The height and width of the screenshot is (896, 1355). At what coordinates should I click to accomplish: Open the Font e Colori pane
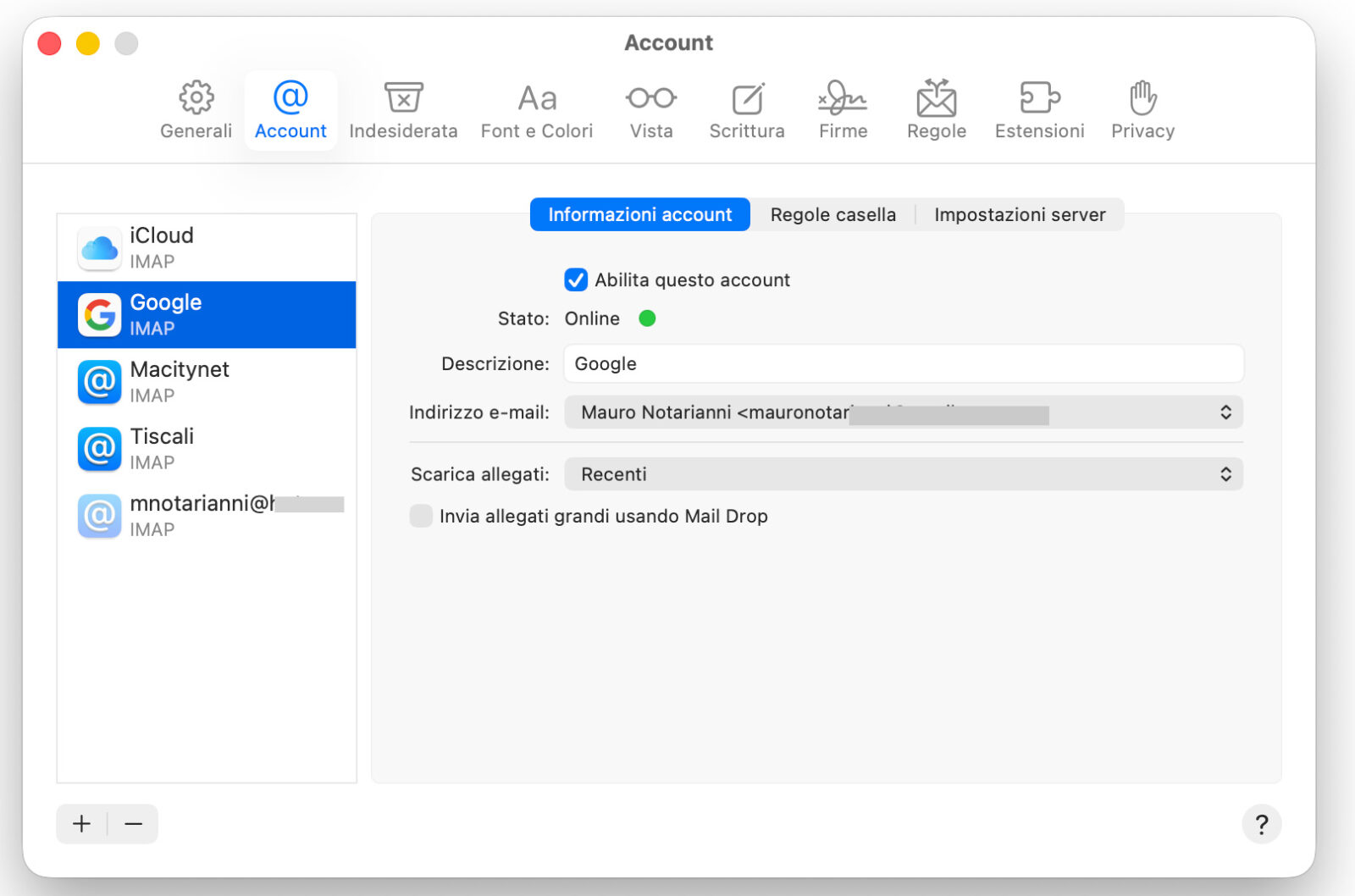click(x=536, y=108)
